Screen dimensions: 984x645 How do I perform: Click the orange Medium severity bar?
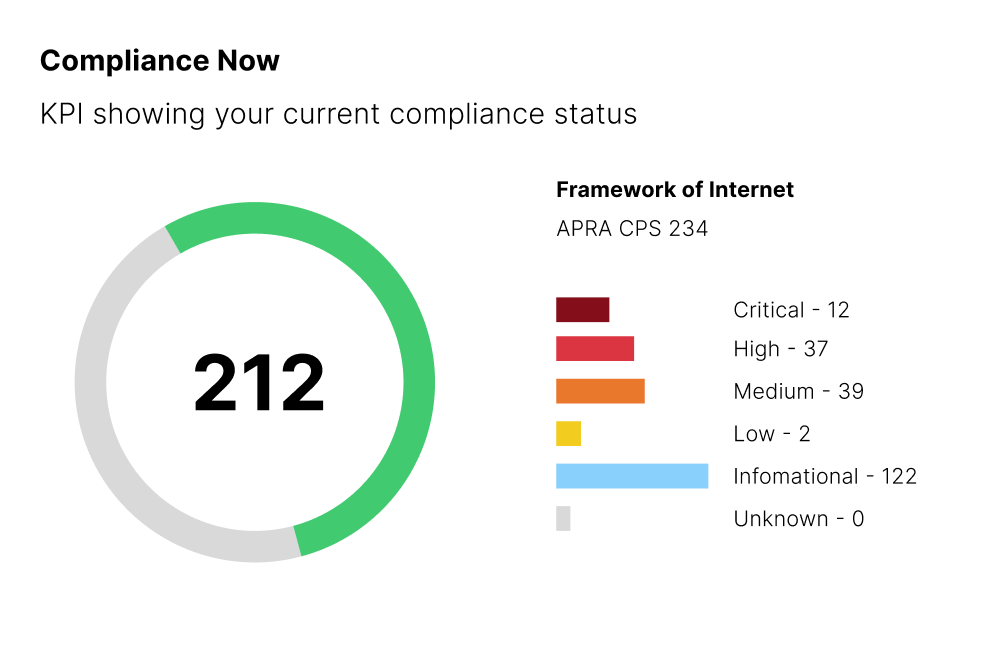click(x=600, y=391)
